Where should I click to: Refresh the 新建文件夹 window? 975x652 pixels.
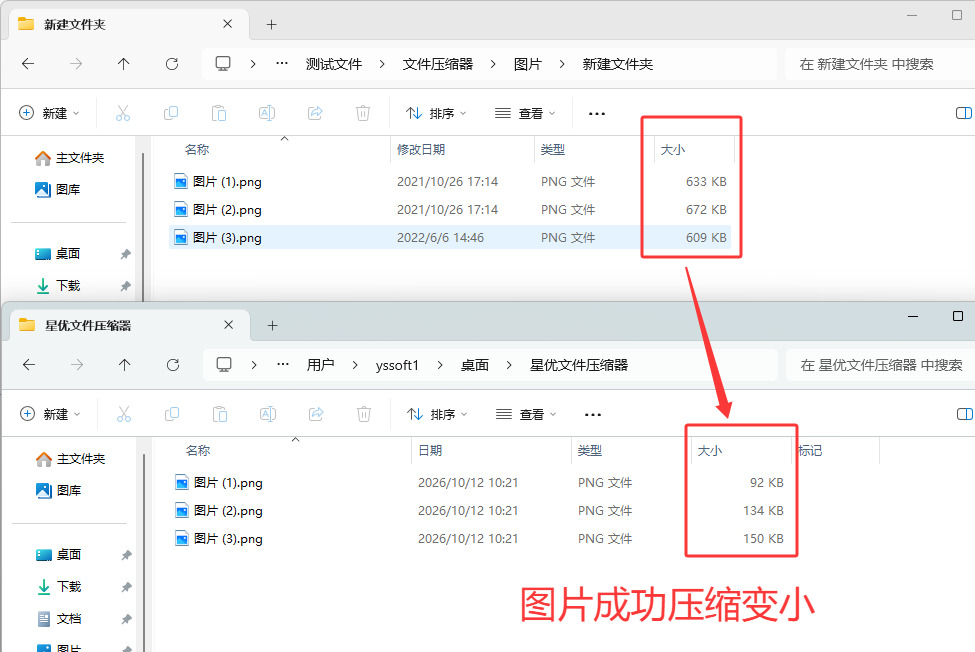tap(172, 64)
